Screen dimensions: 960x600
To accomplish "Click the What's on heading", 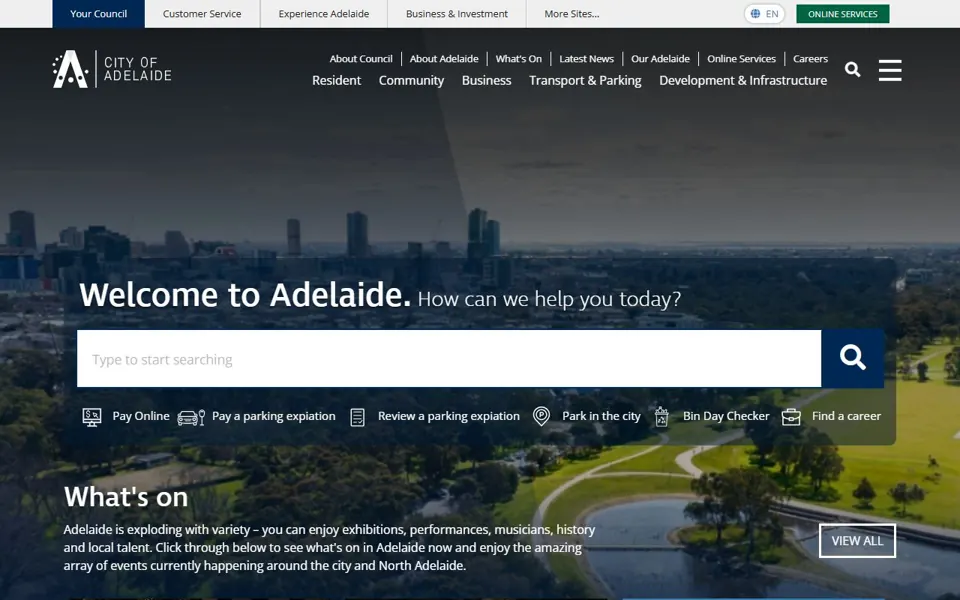I will (126, 497).
